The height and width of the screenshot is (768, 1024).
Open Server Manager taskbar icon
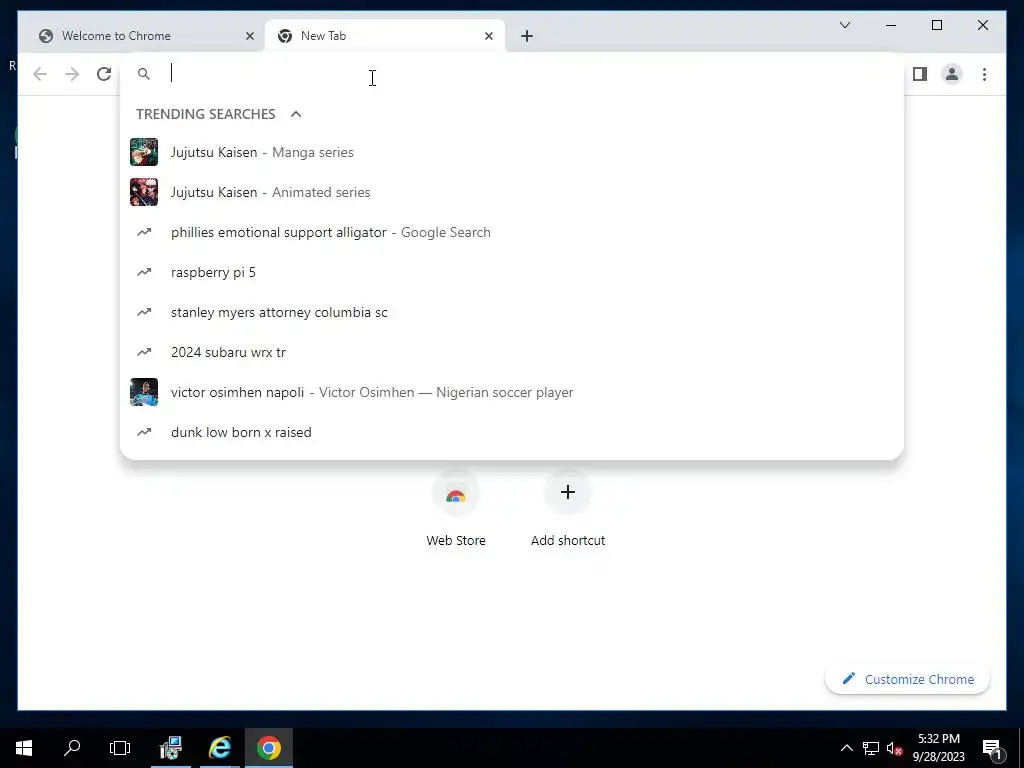click(170, 748)
